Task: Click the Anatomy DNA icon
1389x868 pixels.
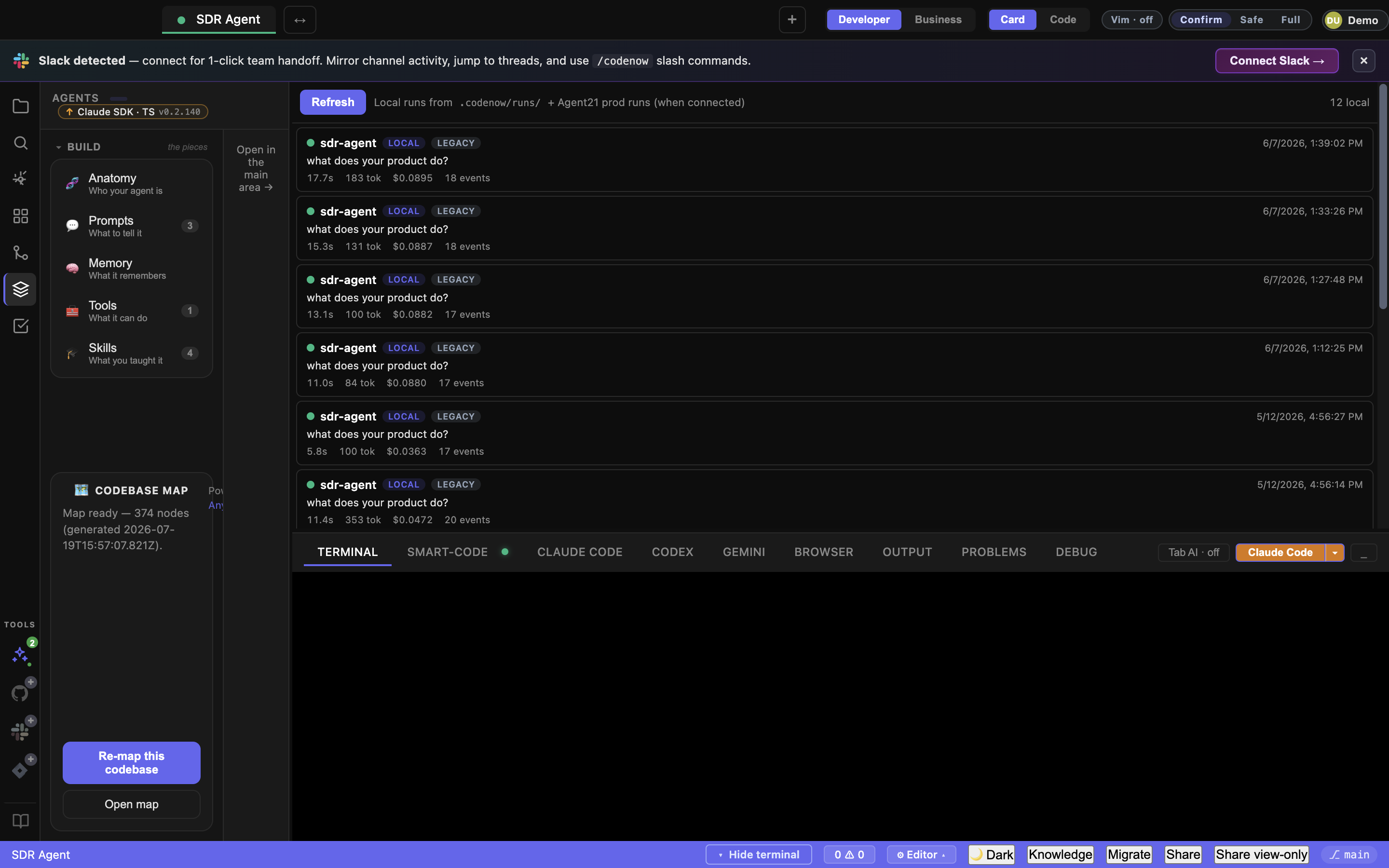Action: [x=72, y=183]
